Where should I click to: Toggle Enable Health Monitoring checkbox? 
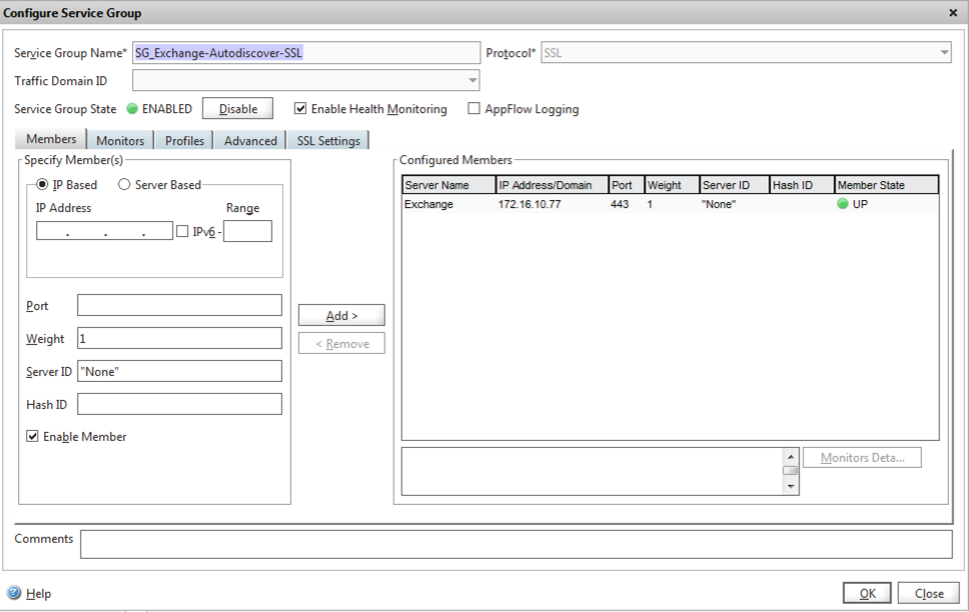(300, 109)
